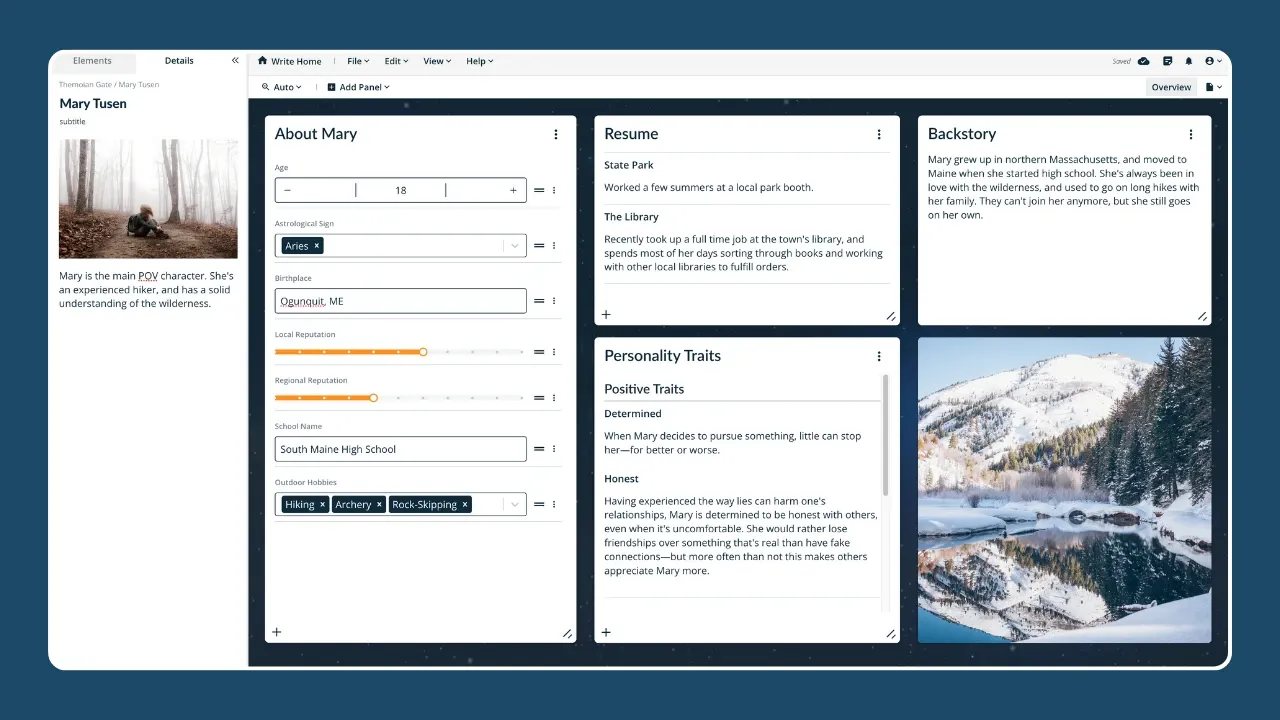Switch to the Elements tab
This screenshot has width=1280, height=720.
coord(92,61)
